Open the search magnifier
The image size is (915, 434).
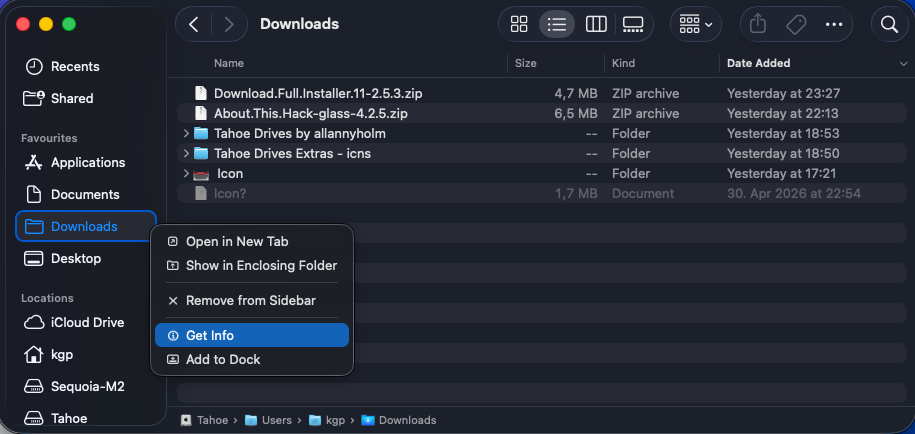(x=889, y=24)
